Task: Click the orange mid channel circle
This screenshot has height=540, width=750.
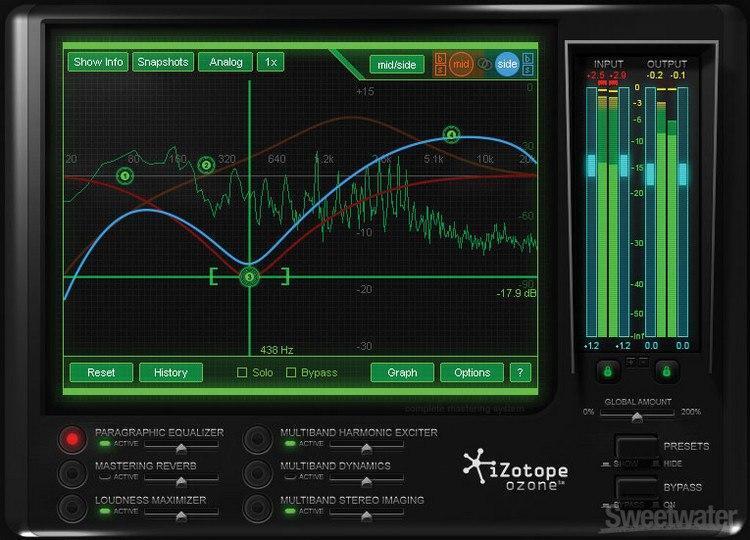Action: (461, 64)
